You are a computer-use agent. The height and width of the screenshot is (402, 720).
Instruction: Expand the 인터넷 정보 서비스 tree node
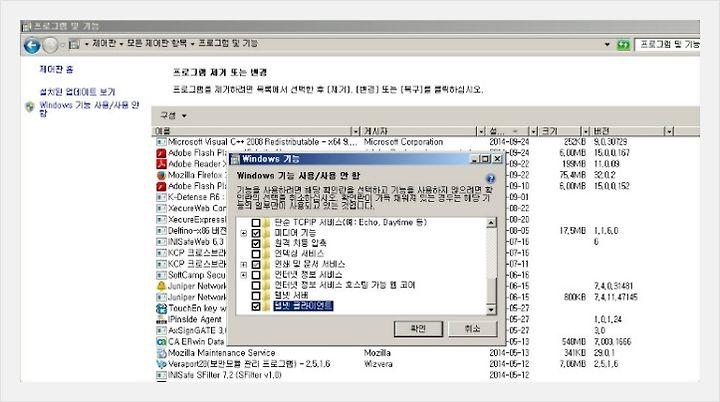tap(244, 275)
